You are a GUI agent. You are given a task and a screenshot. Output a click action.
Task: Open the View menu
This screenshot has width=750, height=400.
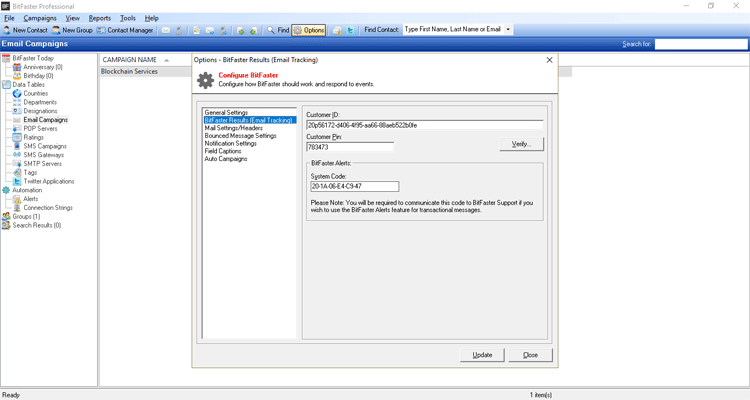[72, 18]
